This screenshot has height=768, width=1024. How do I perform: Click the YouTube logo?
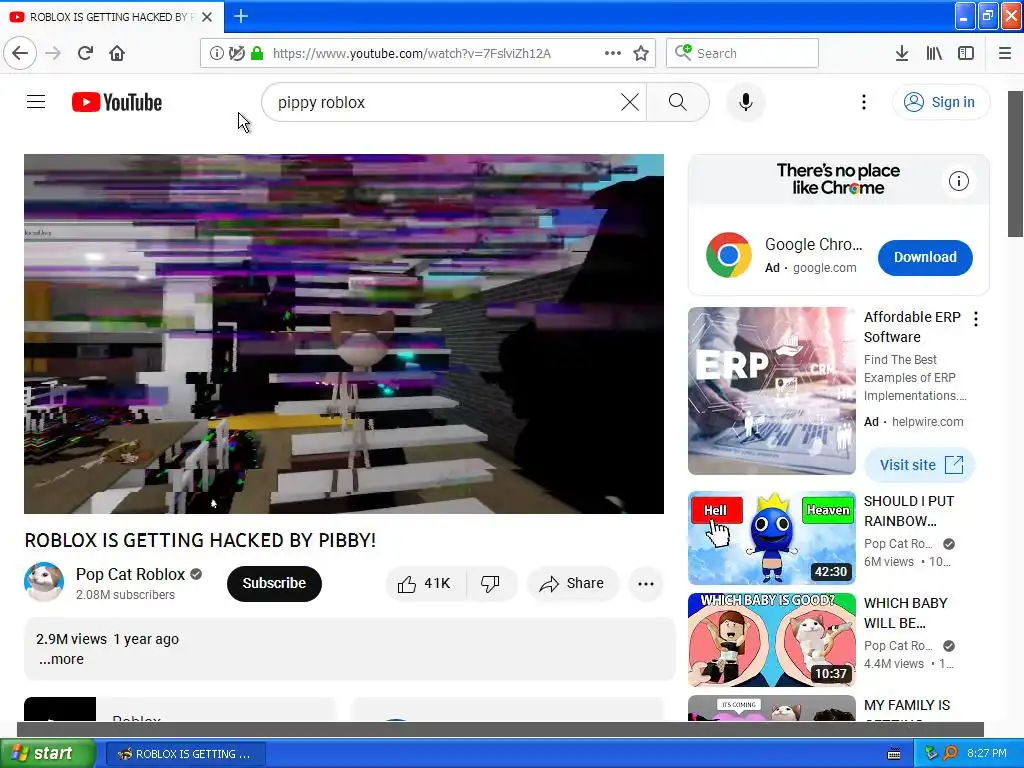click(117, 103)
